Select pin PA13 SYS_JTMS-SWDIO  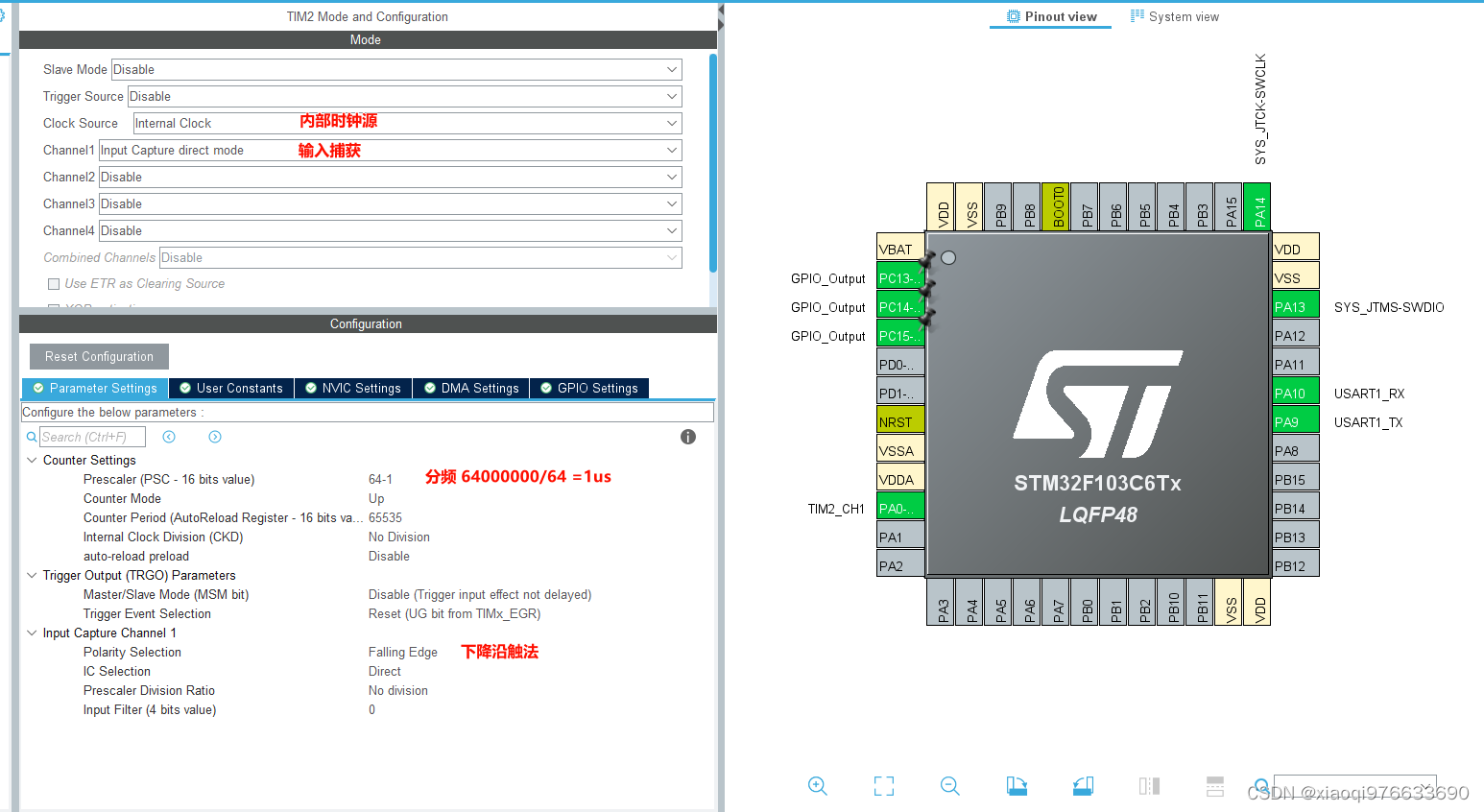pyautogui.click(x=1296, y=305)
